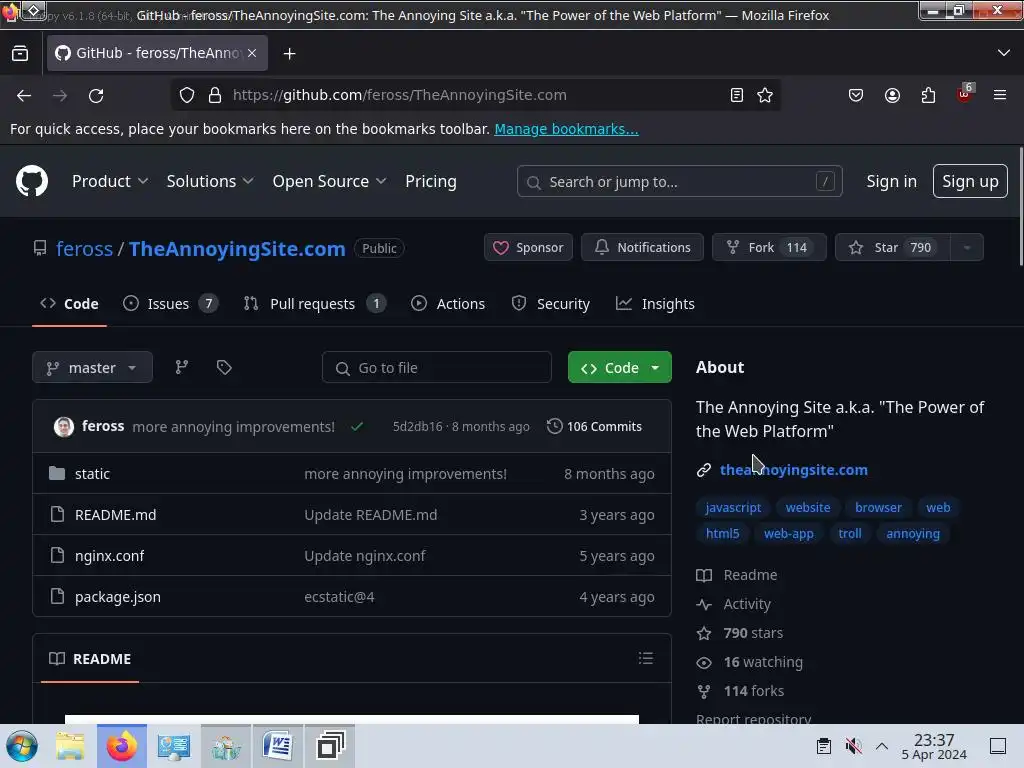This screenshot has height=768, width=1024.
Task: View tags icon in repo toolbar
Action: (x=224, y=367)
